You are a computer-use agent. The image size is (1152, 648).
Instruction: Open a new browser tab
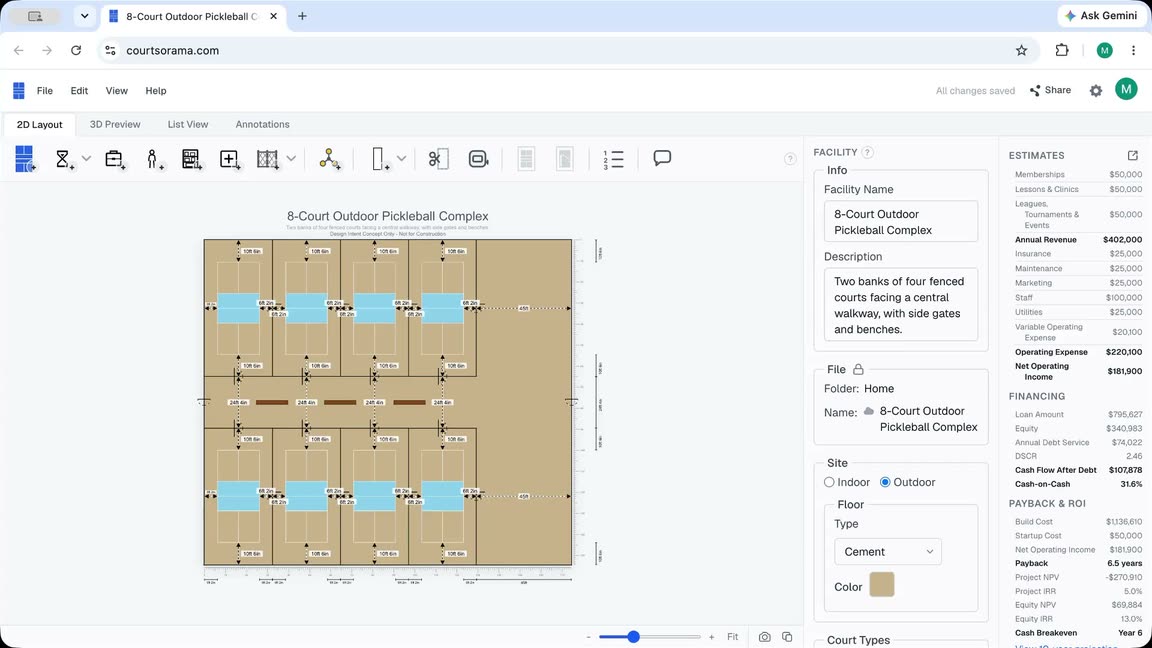tap(302, 16)
